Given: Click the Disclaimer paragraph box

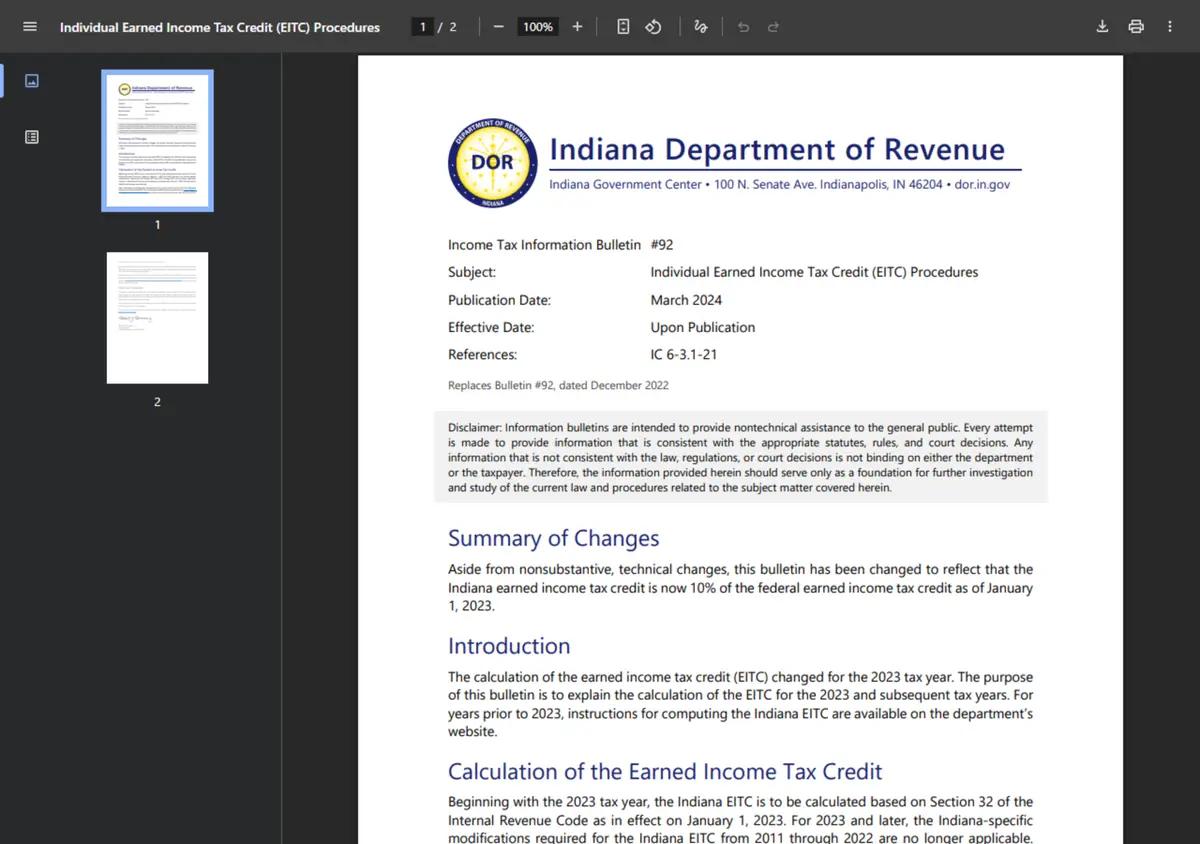Looking at the screenshot, I should point(741,457).
